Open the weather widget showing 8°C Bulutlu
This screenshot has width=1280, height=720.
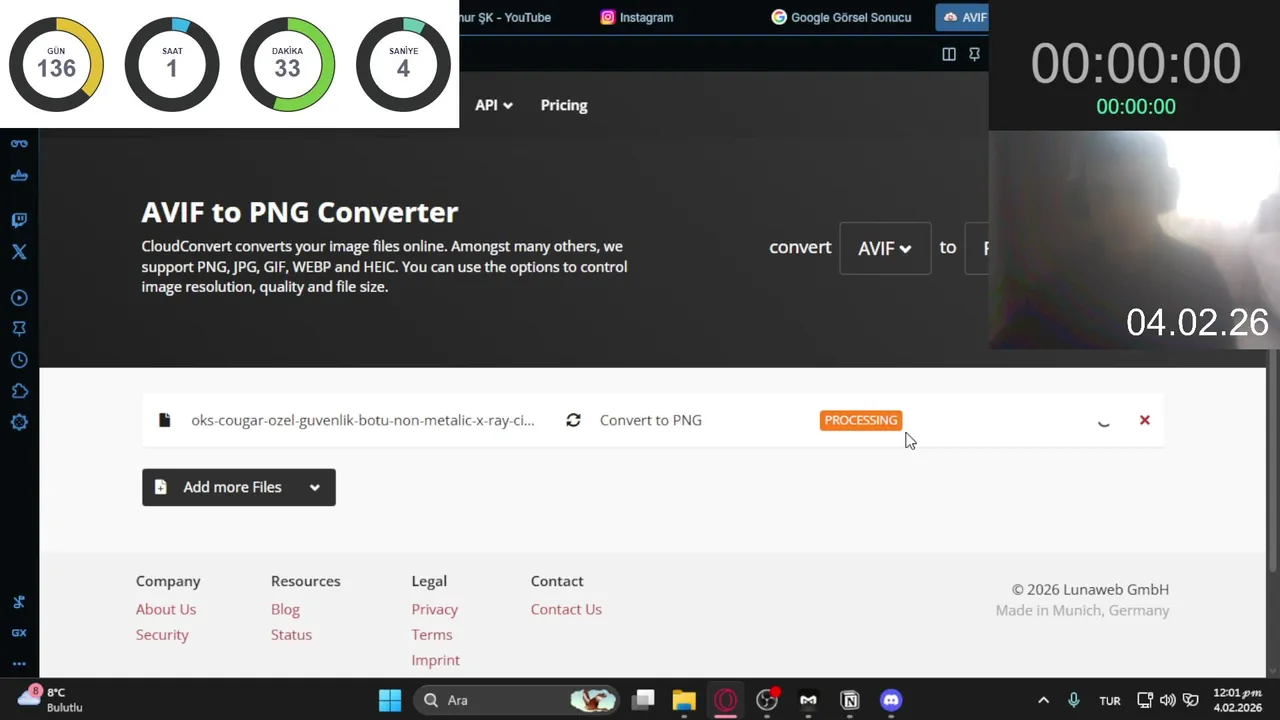point(52,699)
